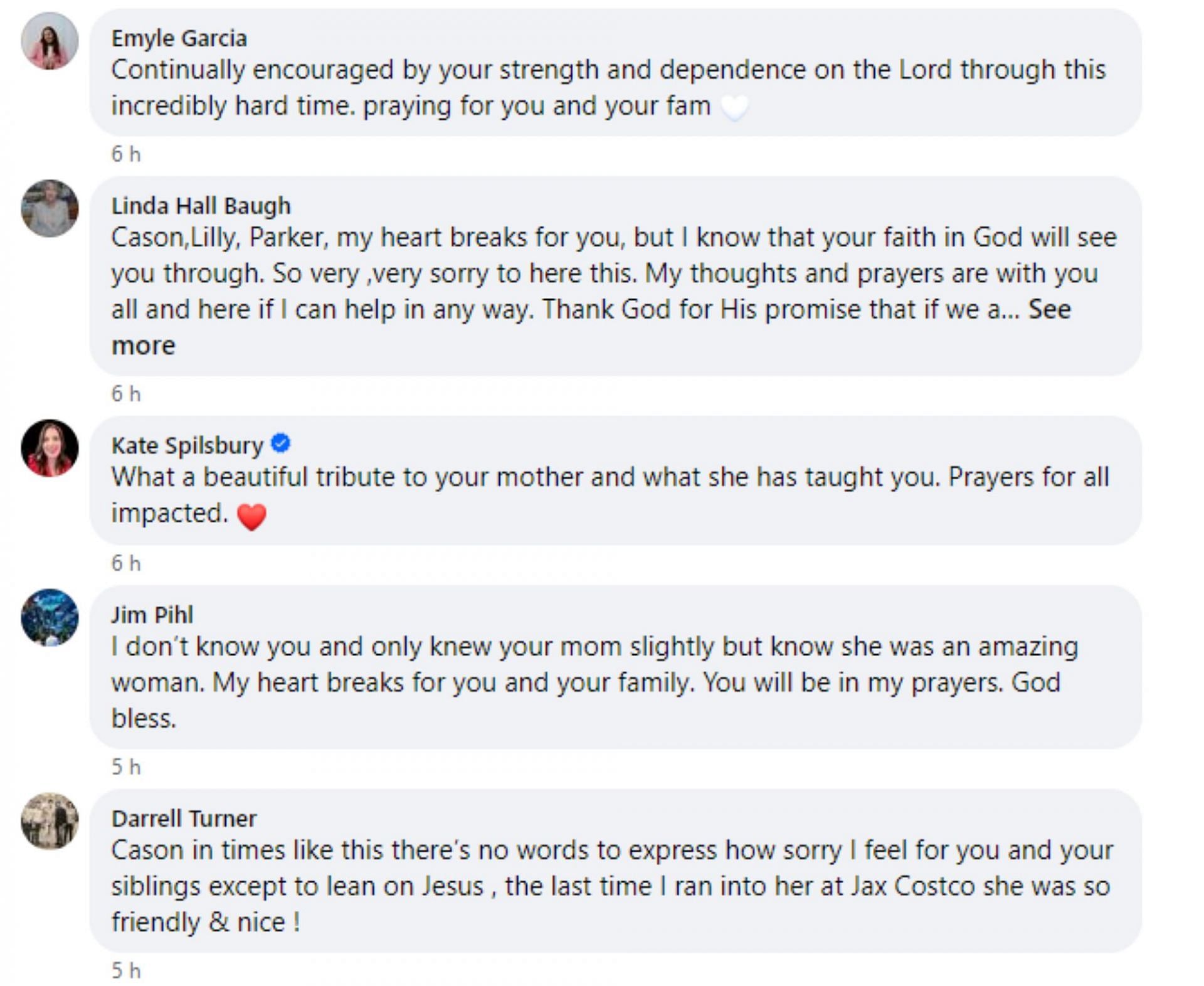This screenshot has height=986, width=1204.
Task: Click the Linda Hall Baugh name link
Action: tap(201, 206)
